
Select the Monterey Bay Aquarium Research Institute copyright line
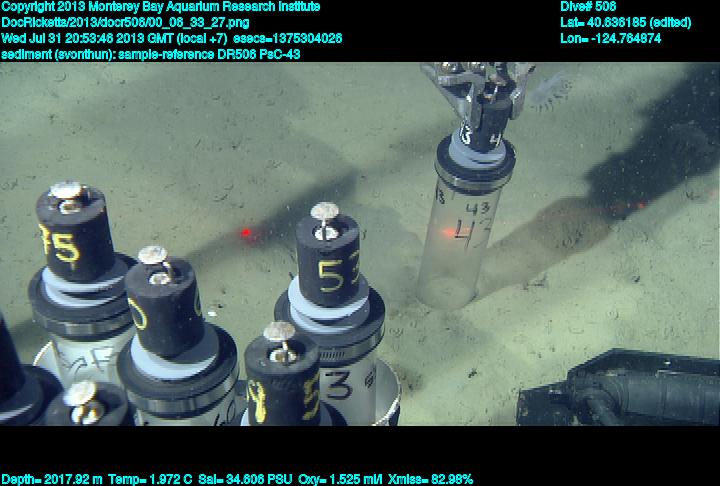(161, 7)
